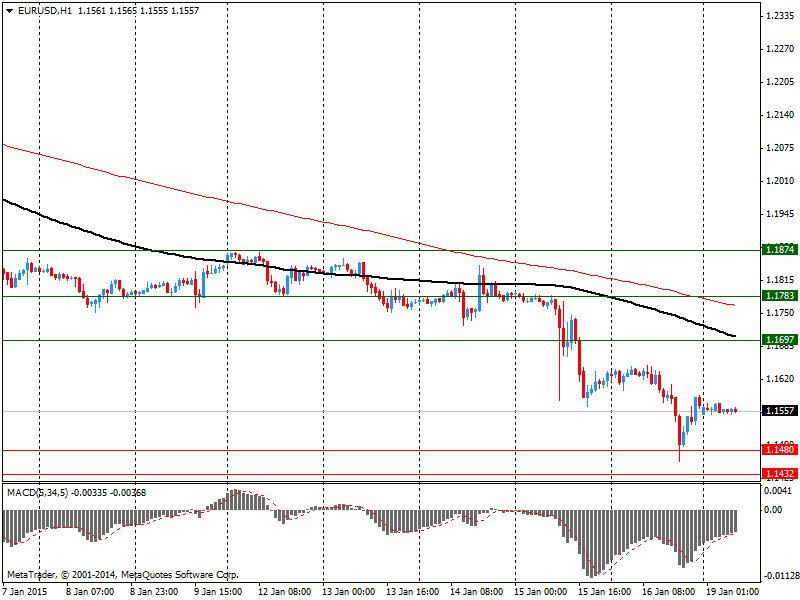800x600 pixels.
Task: Click the 1.1945 price axis value
Action: tap(780, 214)
